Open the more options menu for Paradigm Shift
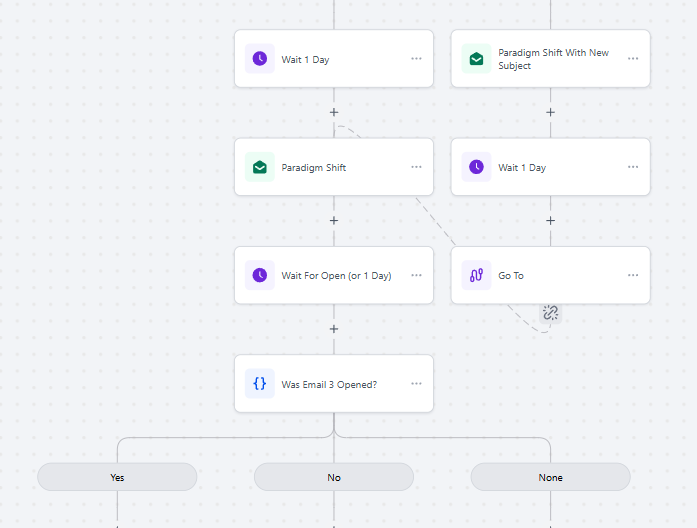The width and height of the screenshot is (697, 528). tap(417, 167)
